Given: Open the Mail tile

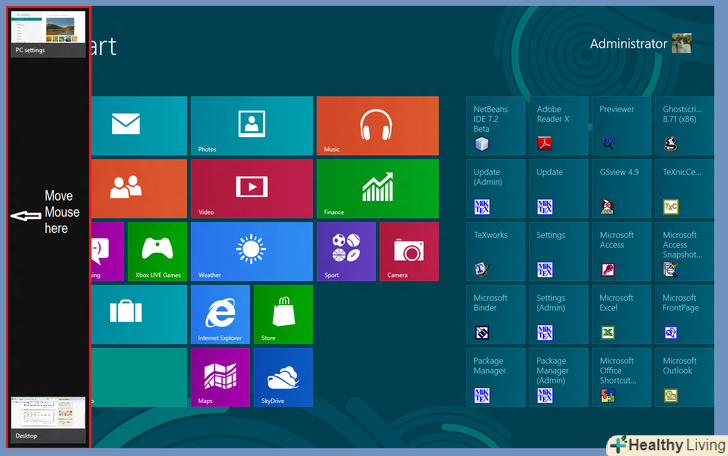Looking at the screenshot, I should click(x=138, y=125).
